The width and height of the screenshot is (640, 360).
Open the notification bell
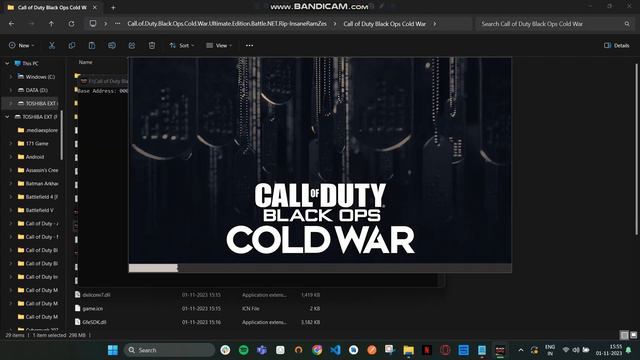pos(629,350)
